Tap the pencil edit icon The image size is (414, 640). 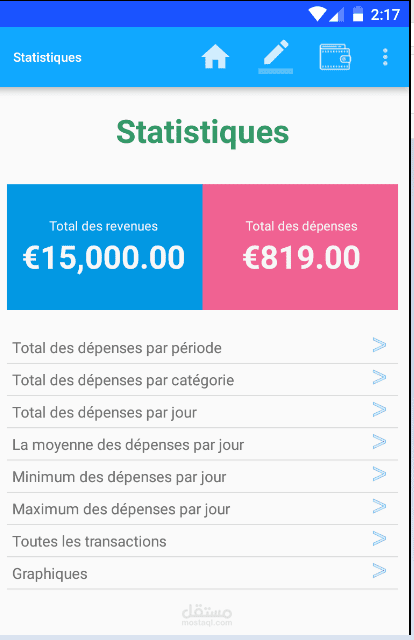point(276,57)
